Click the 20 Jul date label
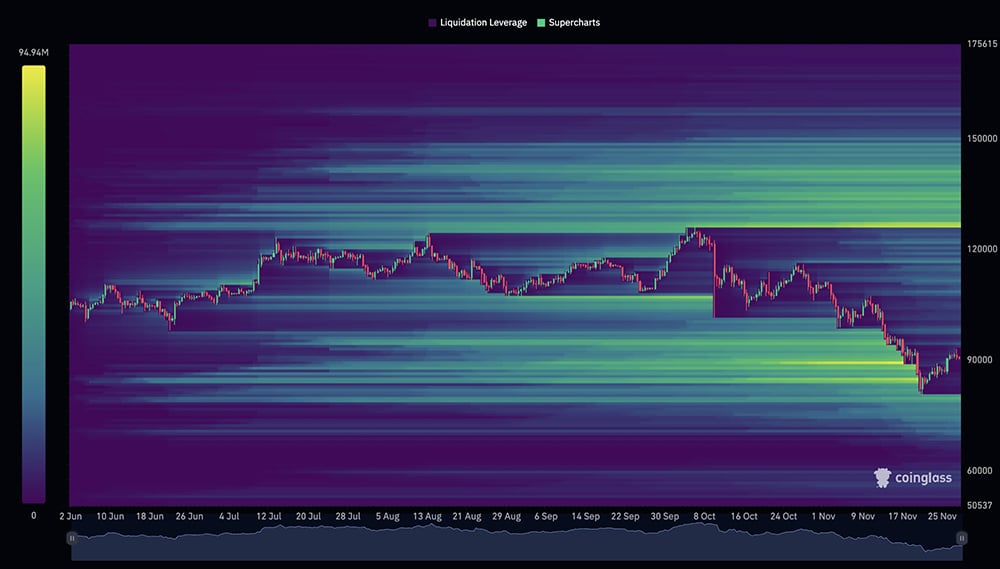The image size is (1000, 569). (308, 517)
